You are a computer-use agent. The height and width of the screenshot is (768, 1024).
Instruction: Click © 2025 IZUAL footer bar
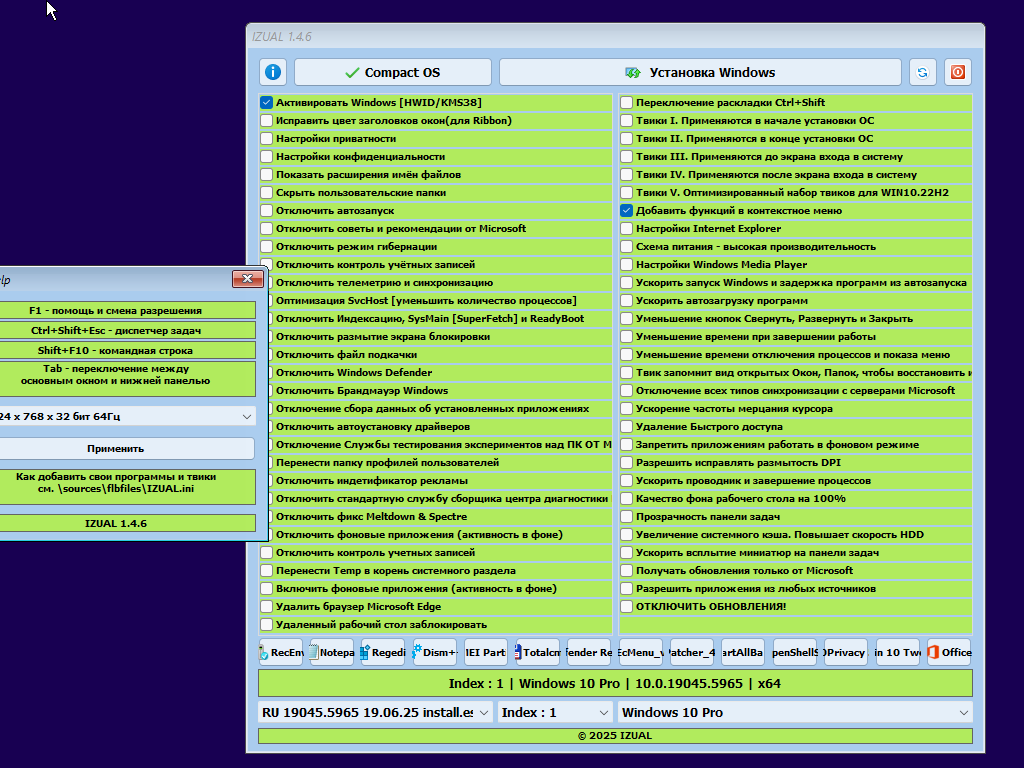click(615, 736)
